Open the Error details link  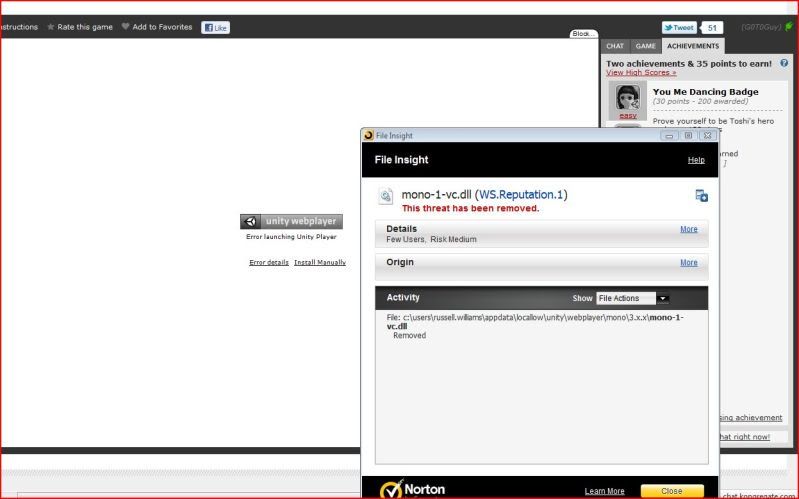269,262
